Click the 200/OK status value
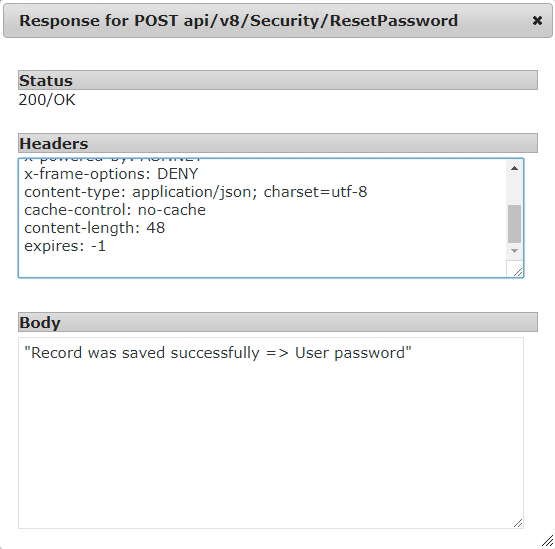Screen dimensions: 555x549 coord(47,100)
